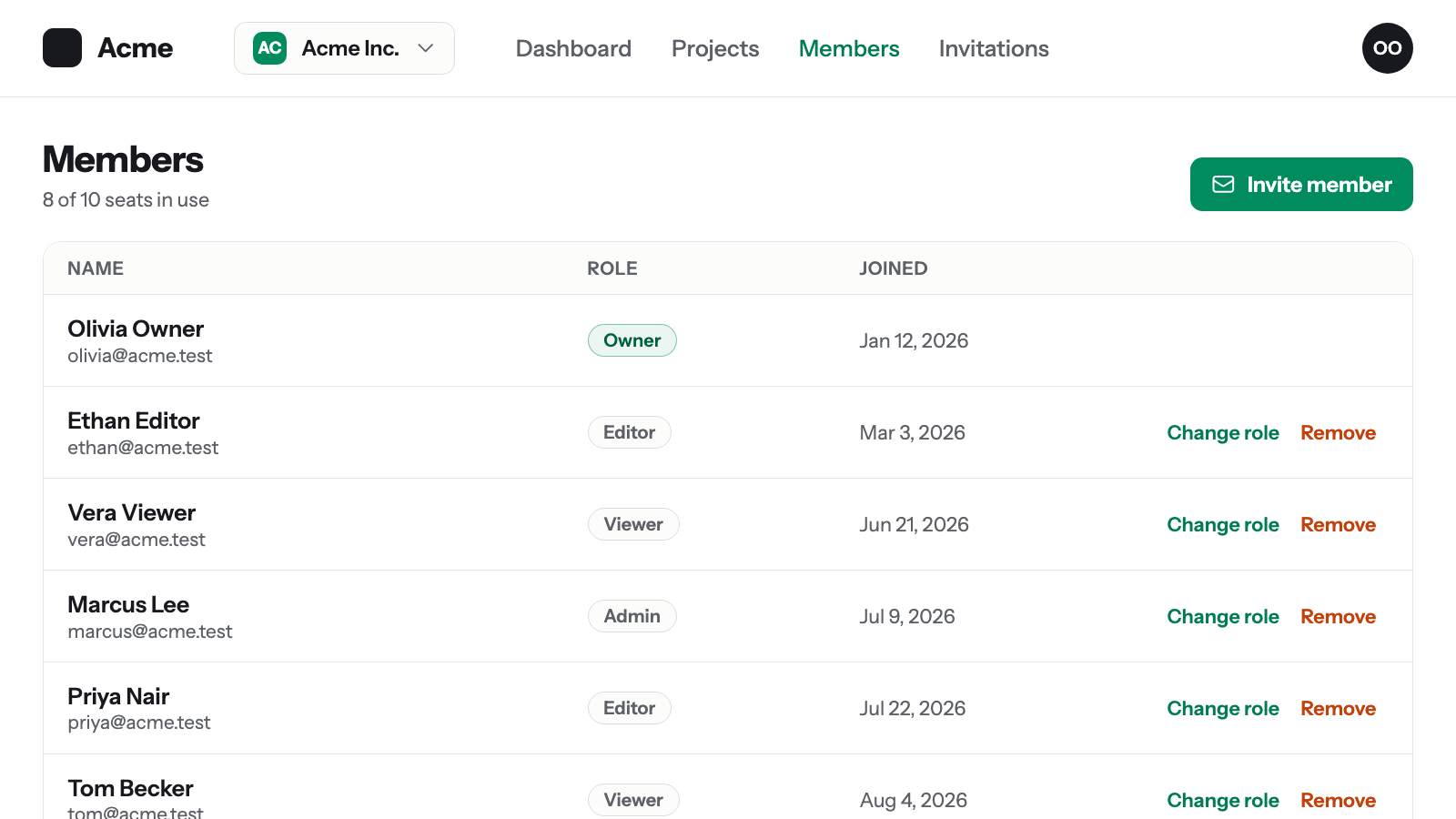Click the Aug 4, 2026 joined date
1456x819 pixels.
(914, 800)
